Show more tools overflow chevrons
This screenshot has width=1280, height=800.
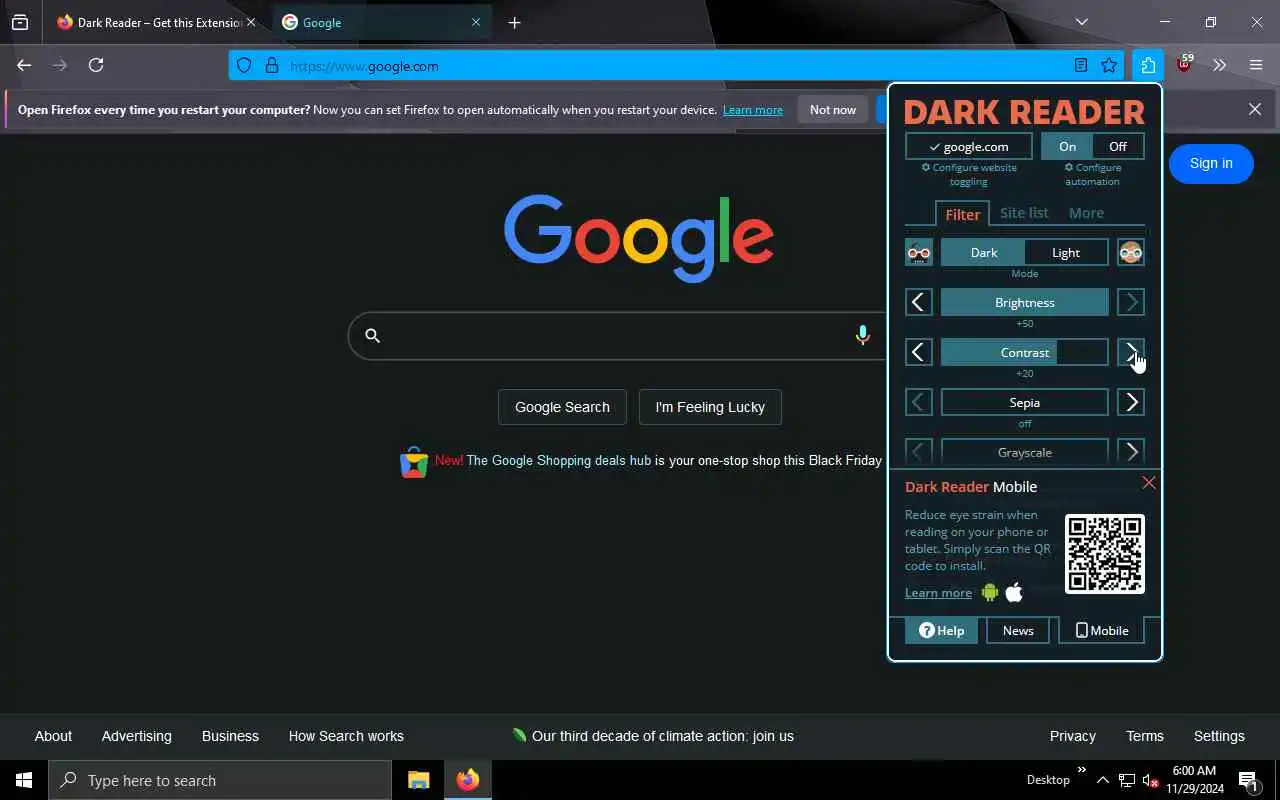pos(1219,65)
